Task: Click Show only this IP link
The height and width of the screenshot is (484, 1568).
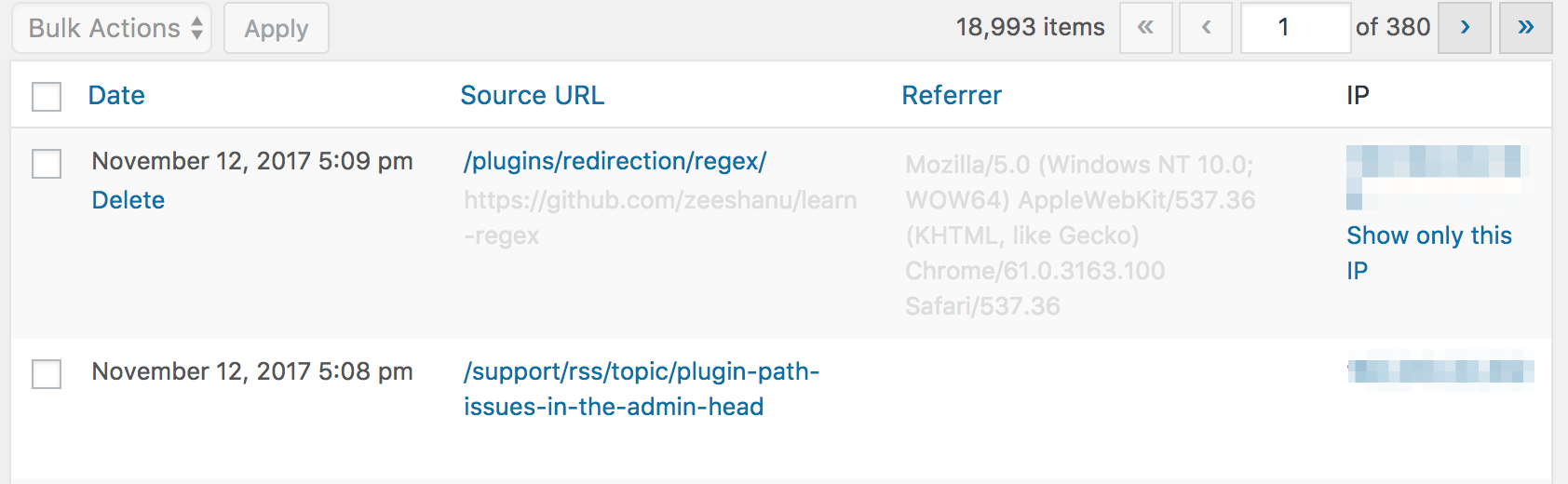Action: pos(1428,236)
